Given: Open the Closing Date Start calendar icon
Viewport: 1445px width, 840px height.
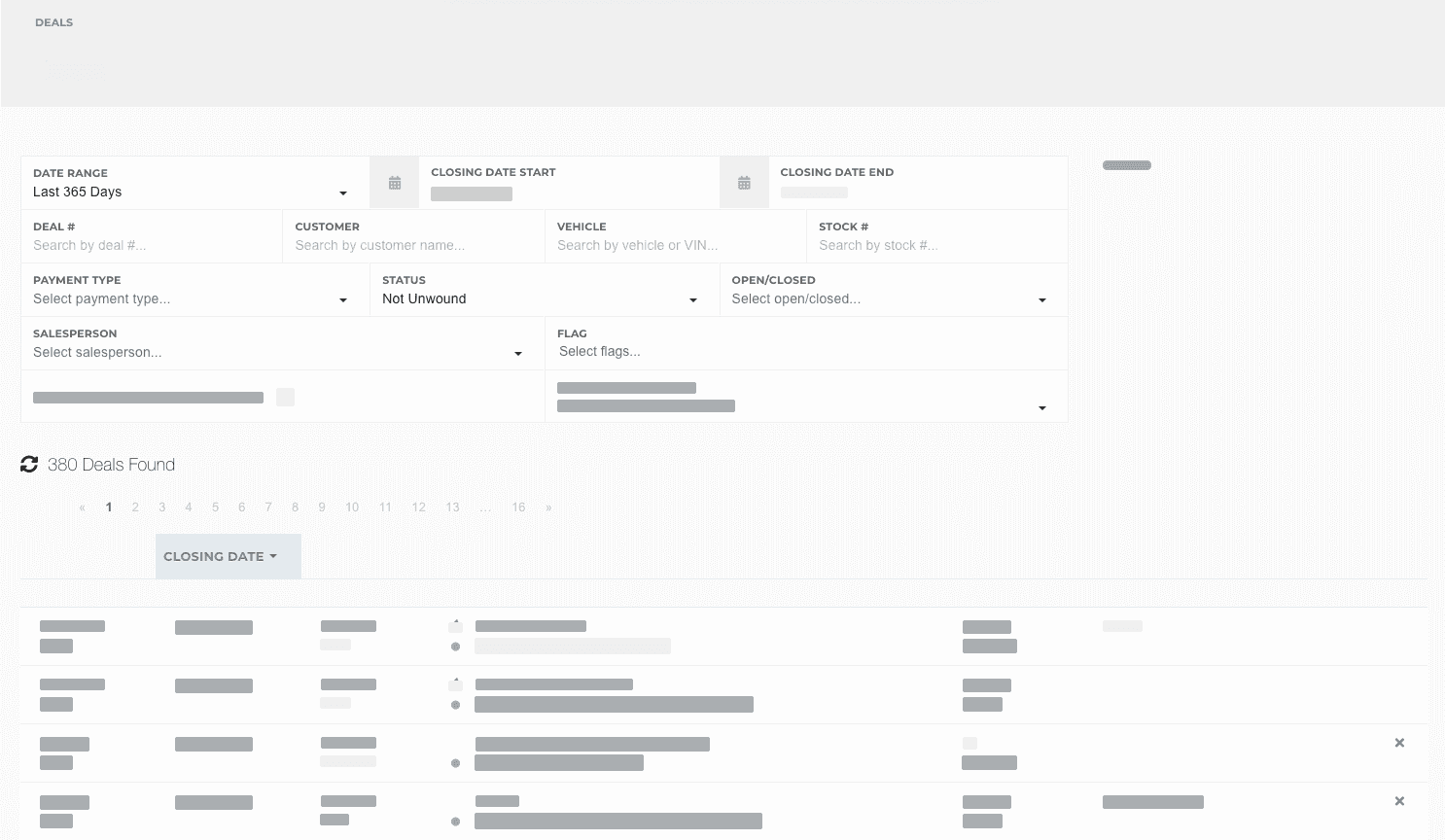Looking at the screenshot, I should pos(395,183).
